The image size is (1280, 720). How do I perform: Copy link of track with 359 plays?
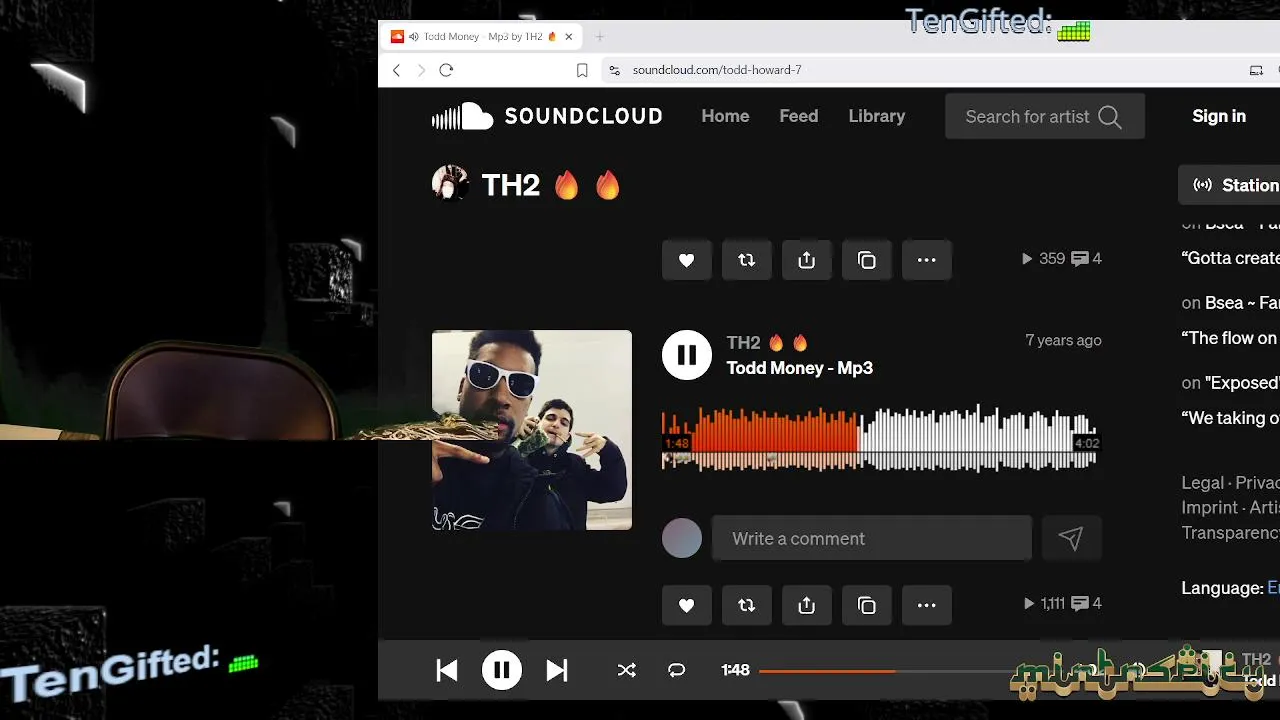(866, 260)
